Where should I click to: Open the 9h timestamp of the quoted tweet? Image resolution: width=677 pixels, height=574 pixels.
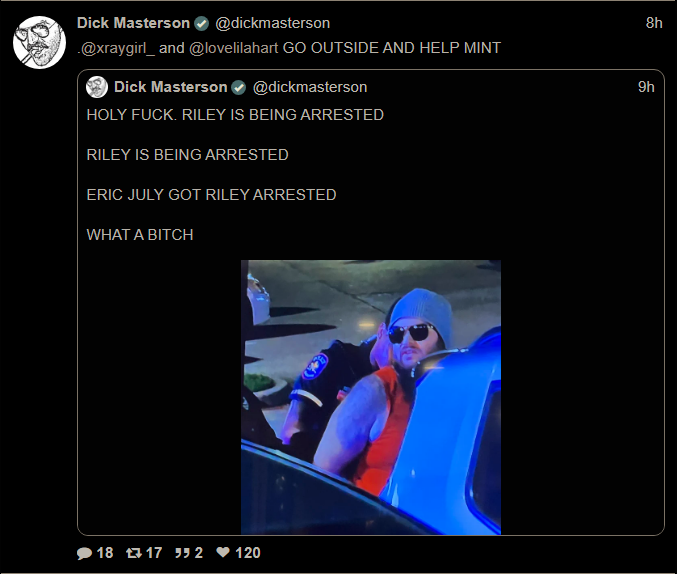[x=646, y=87]
